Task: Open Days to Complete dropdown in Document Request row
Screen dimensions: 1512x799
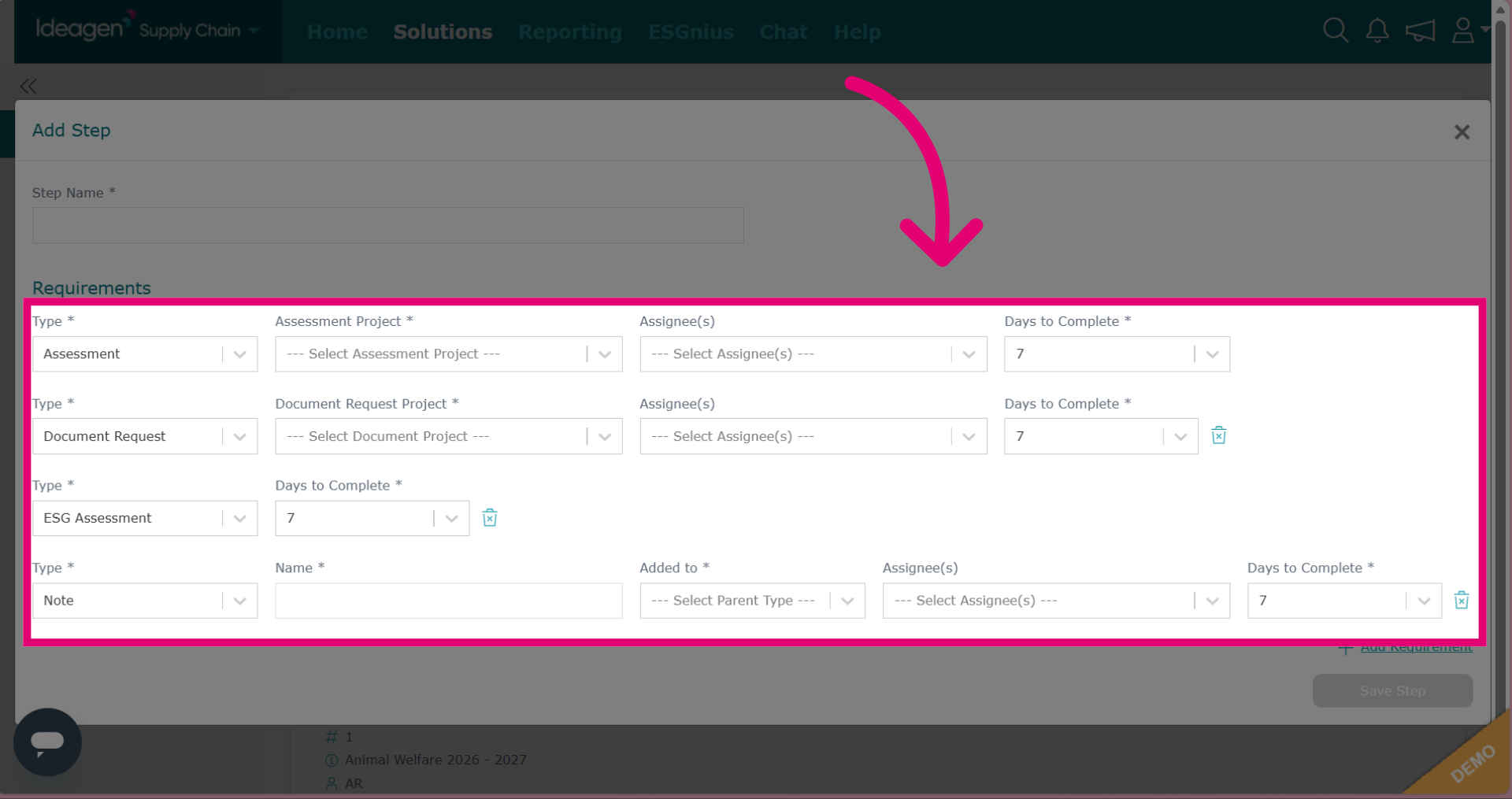Action: [x=1101, y=436]
